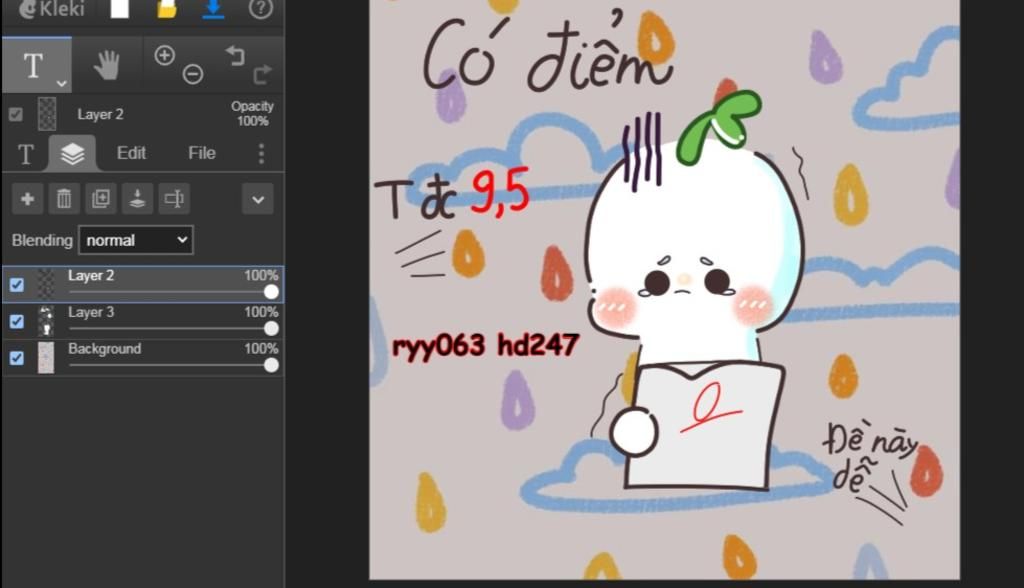Image resolution: width=1024 pixels, height=588 pixels.
Task: Delete the selected layer with trash icon
Action: click(64, 199)
